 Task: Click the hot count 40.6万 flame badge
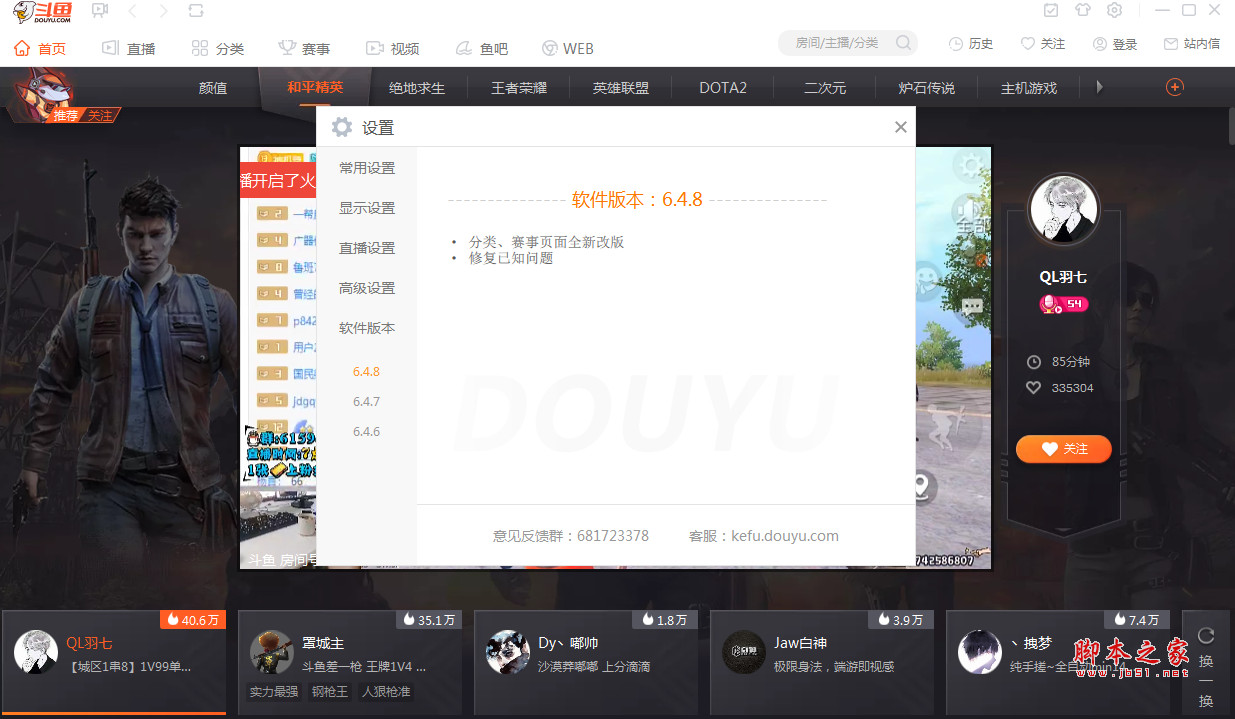tap(192, 620)
